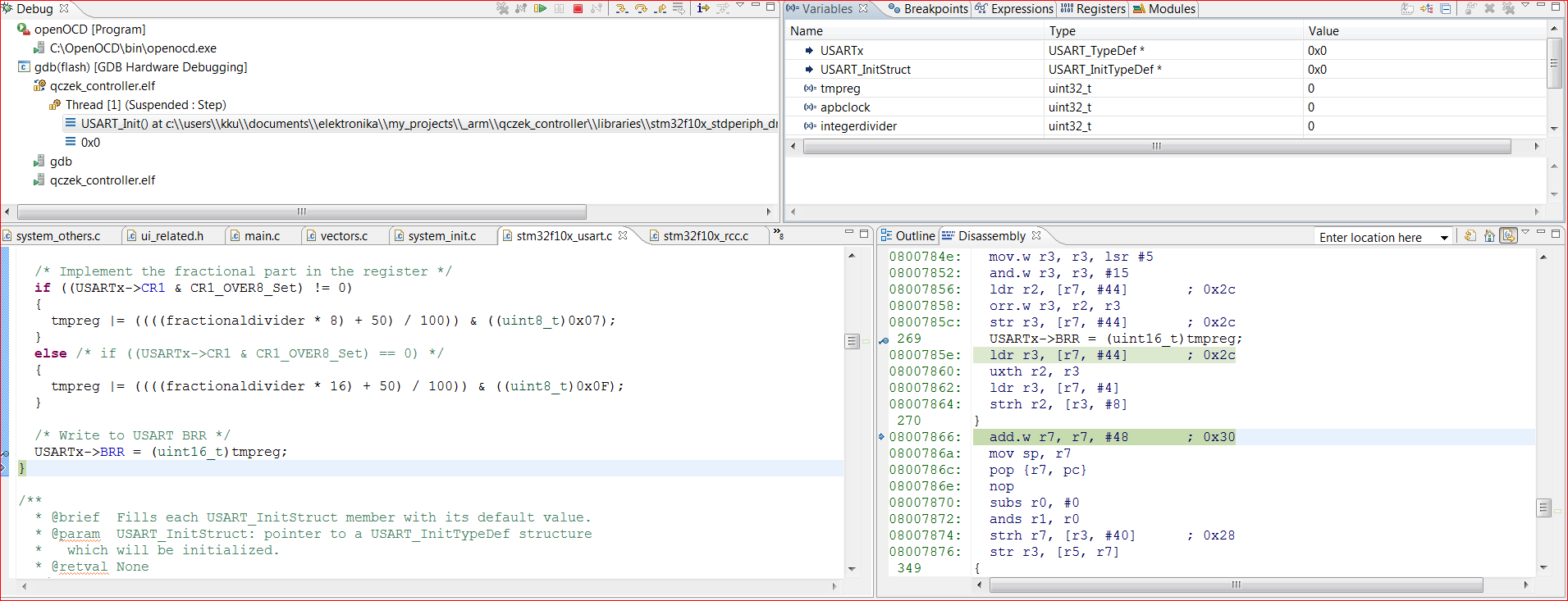Click the Step Into icon
Screen dimensions: 1568x601
pyautogui.click(x=622, y=8)
